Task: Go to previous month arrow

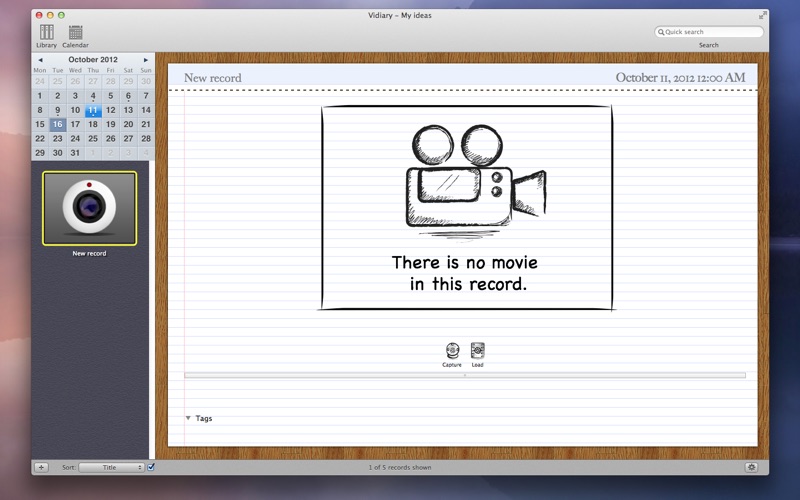Action: pyautogui.click(x=40, y=60)
